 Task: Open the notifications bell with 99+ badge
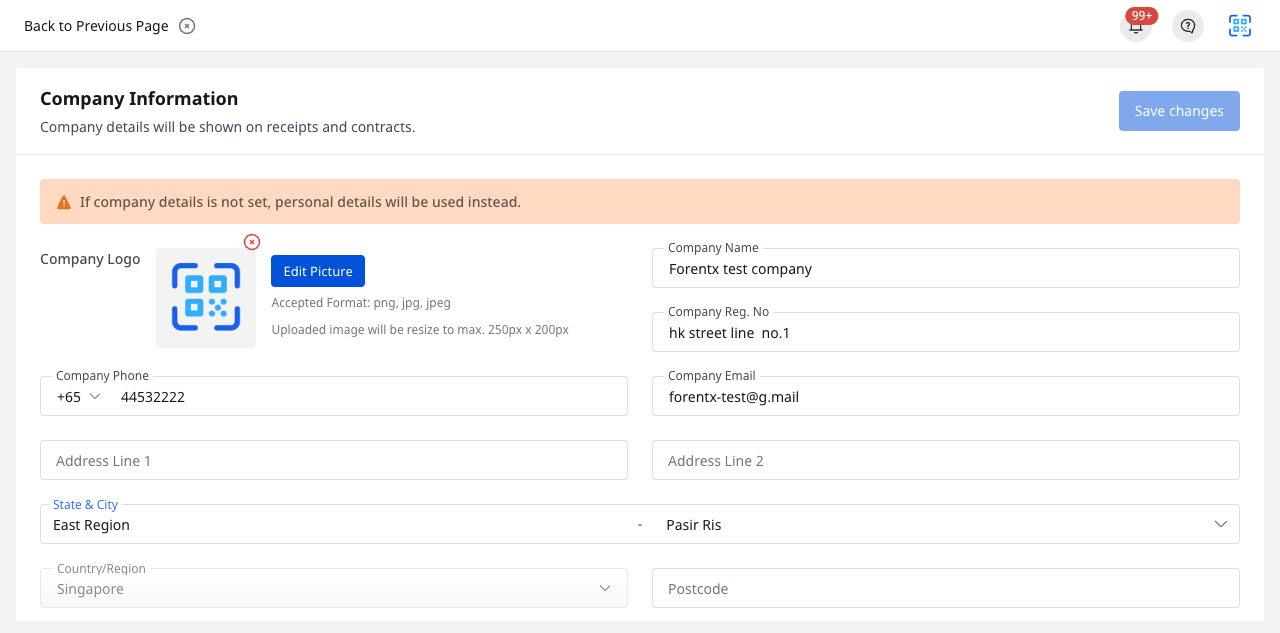pyautogui.click(x=1136, y=26)
